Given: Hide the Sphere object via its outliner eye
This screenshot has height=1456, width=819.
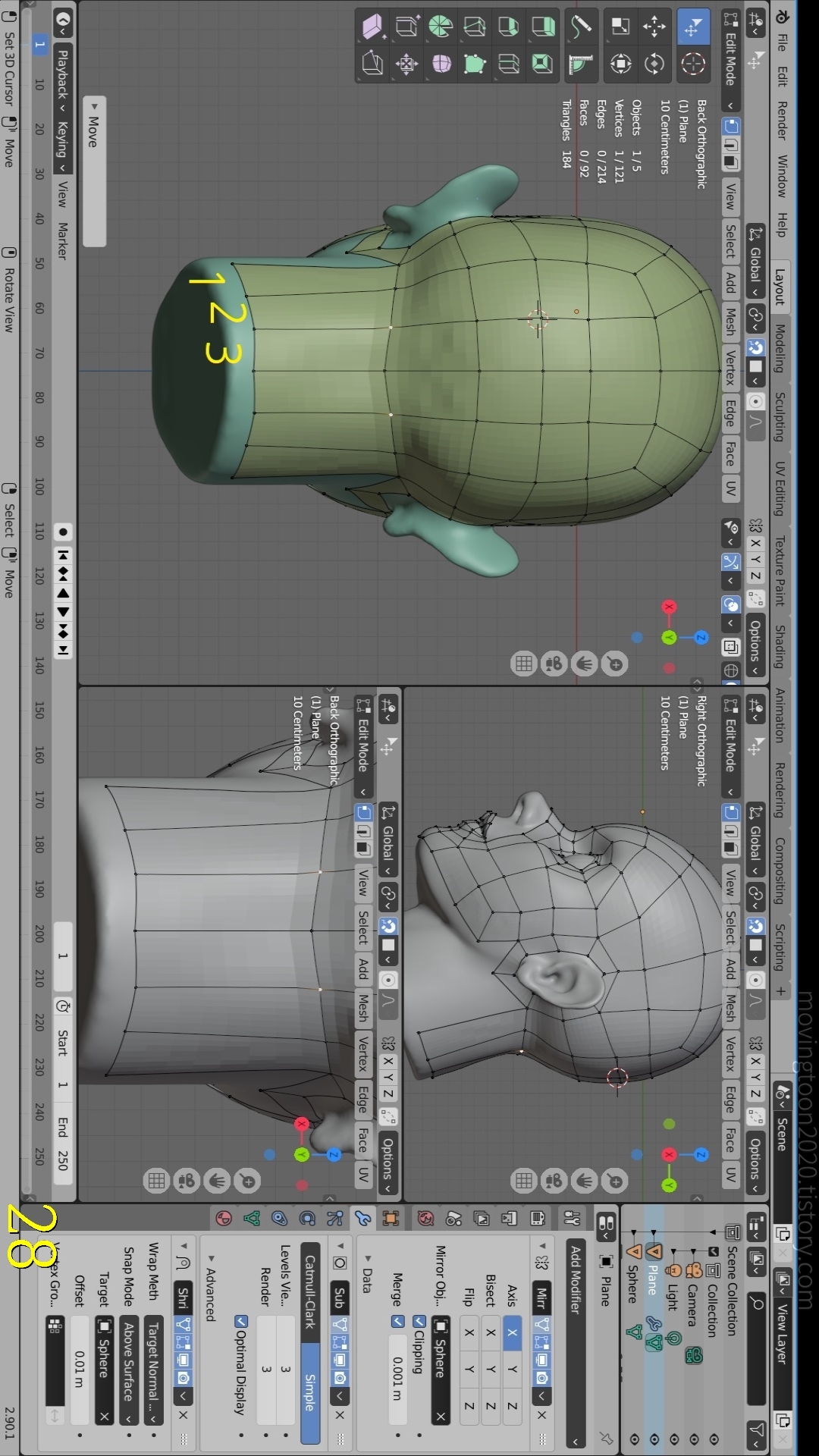Looking at the screenshot, I should pos(634,1439).
